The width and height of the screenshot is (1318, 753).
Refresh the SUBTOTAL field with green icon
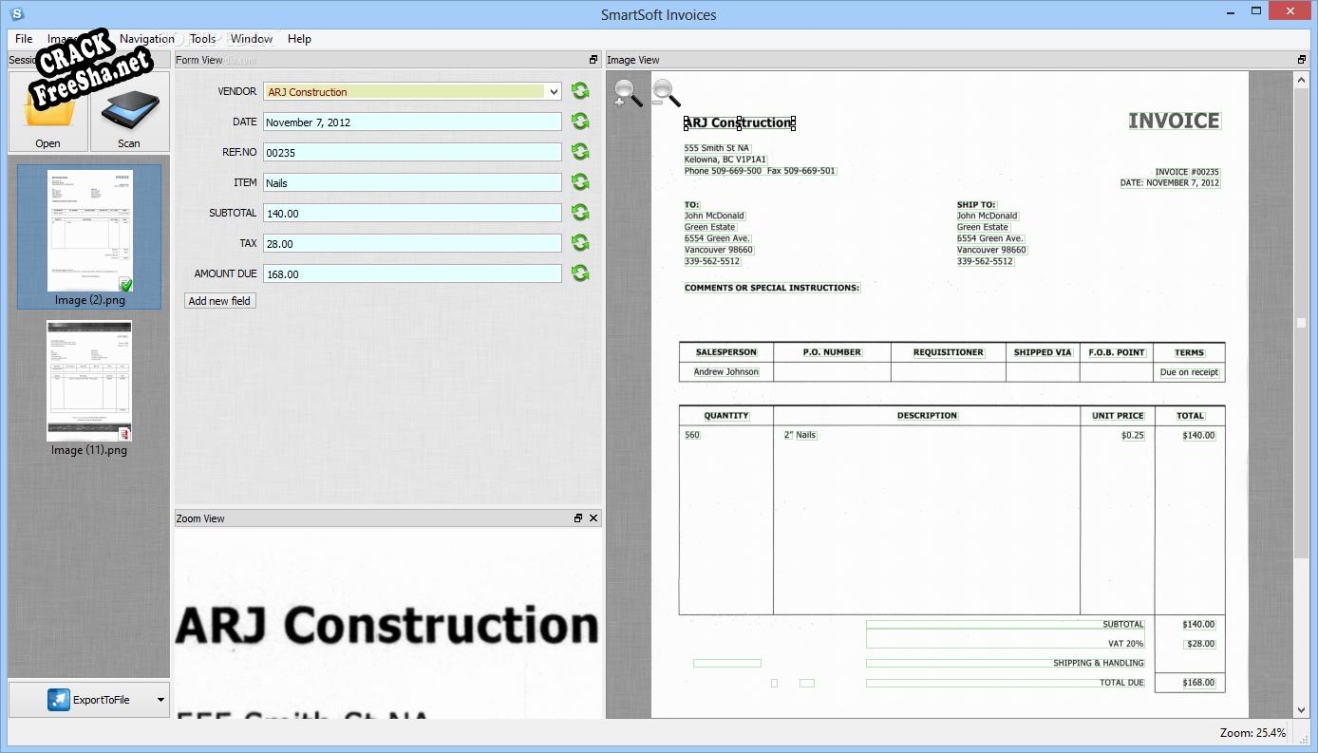[580, 213]
